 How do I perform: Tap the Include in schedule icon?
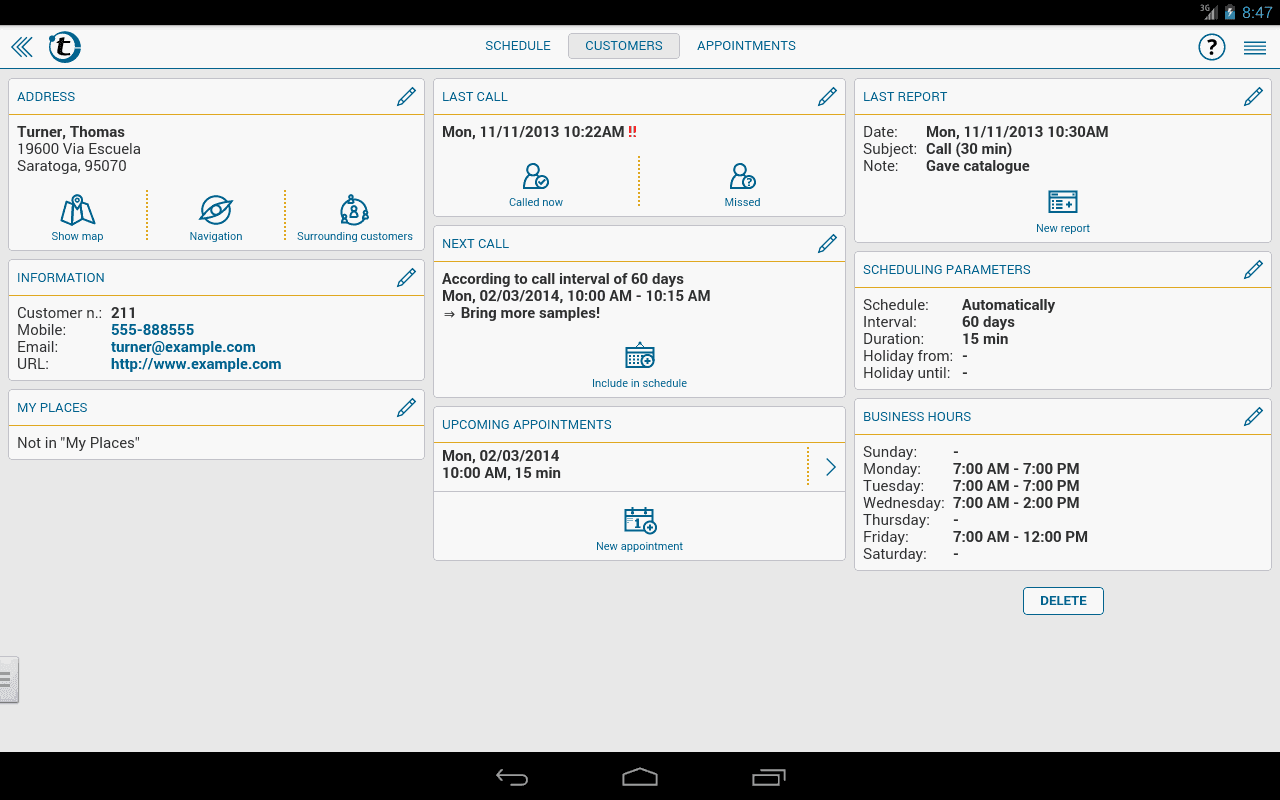click(x=640, y=365)
